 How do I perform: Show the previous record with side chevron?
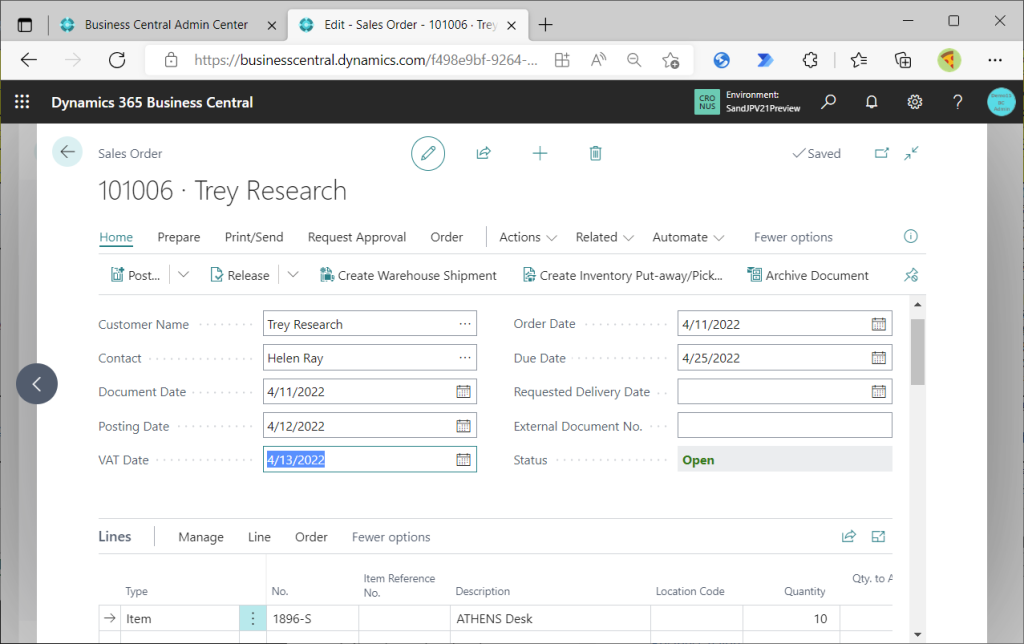click(x=37, y=383)
